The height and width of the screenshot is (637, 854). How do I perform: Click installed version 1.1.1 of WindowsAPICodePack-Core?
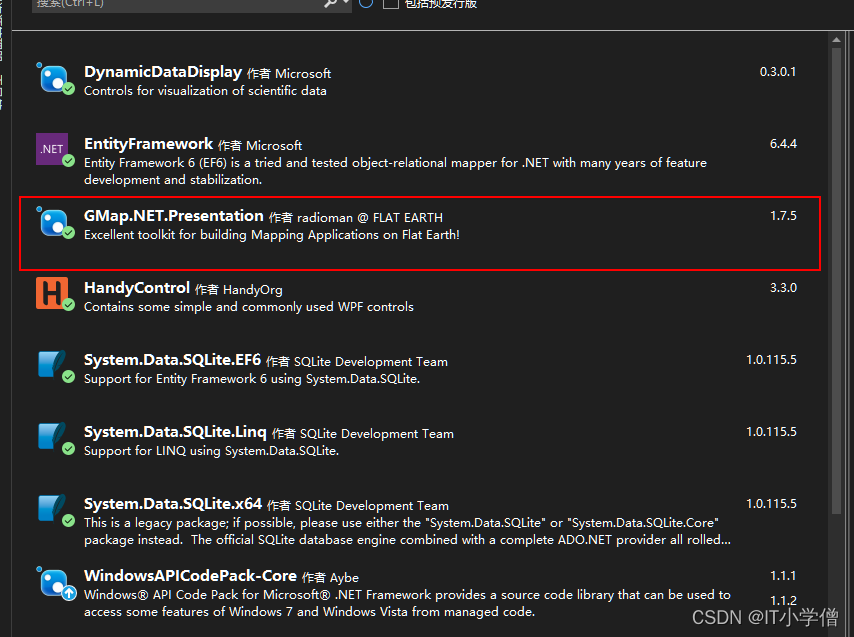(x=783, y=575)
